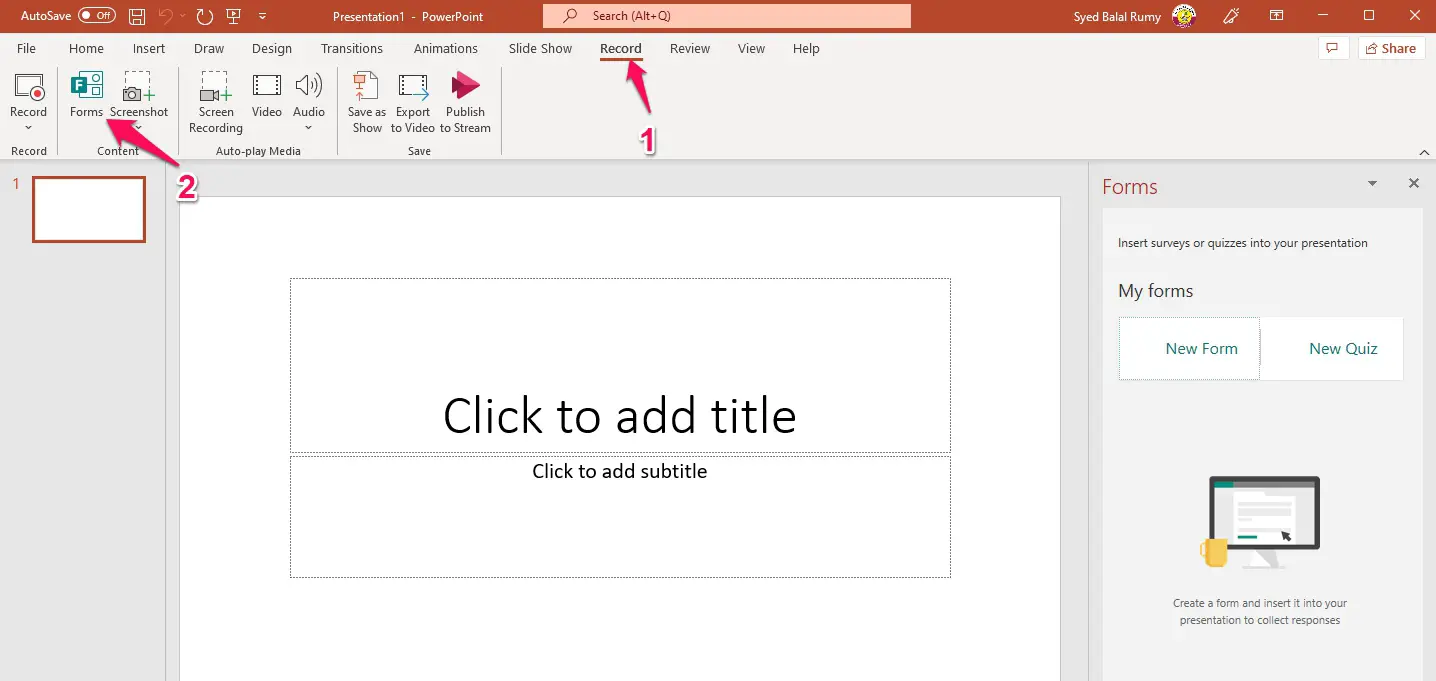
Task: Open the Slide Show tab
Action: click(541, 48)
